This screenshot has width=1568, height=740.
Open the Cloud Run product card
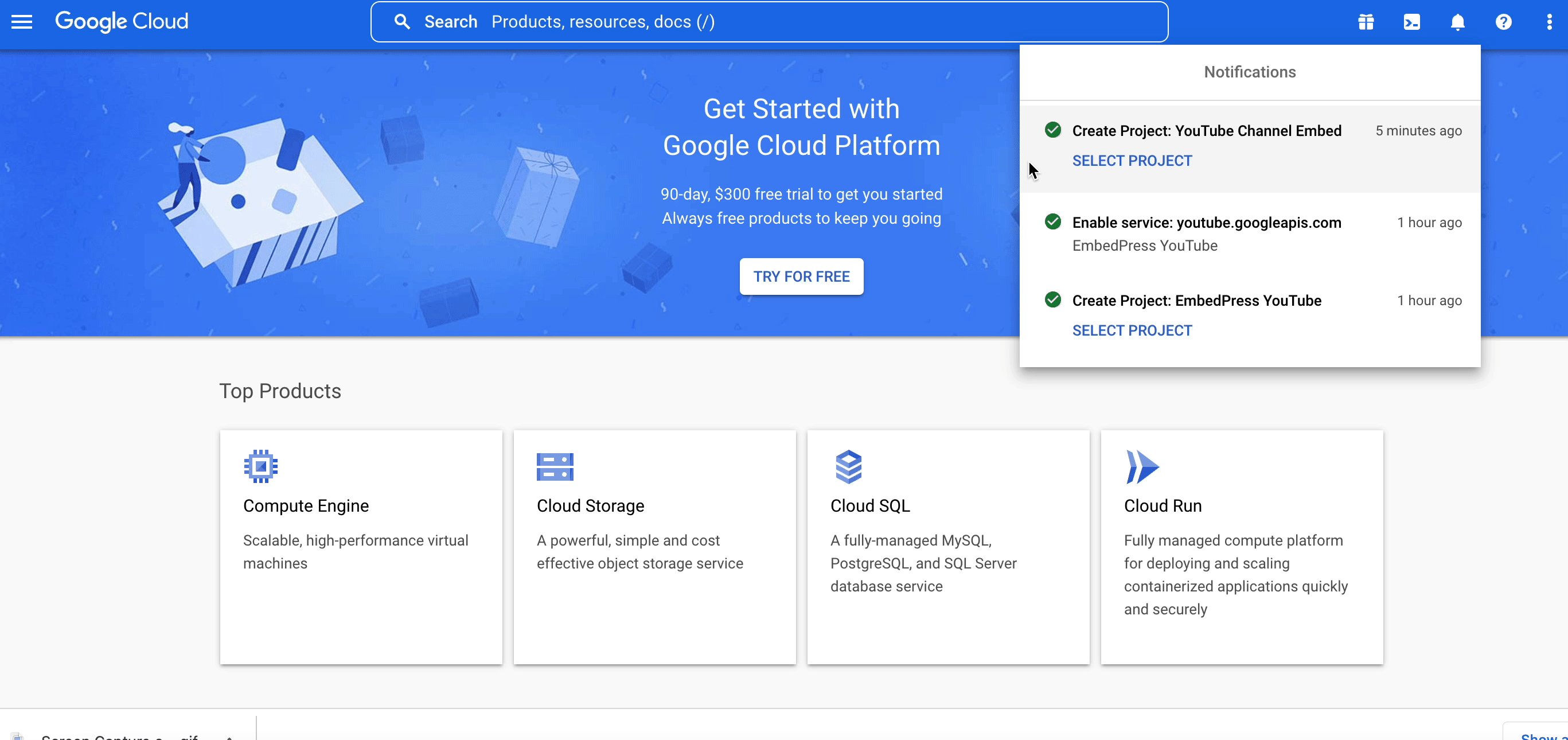[x=1242, y=547]
